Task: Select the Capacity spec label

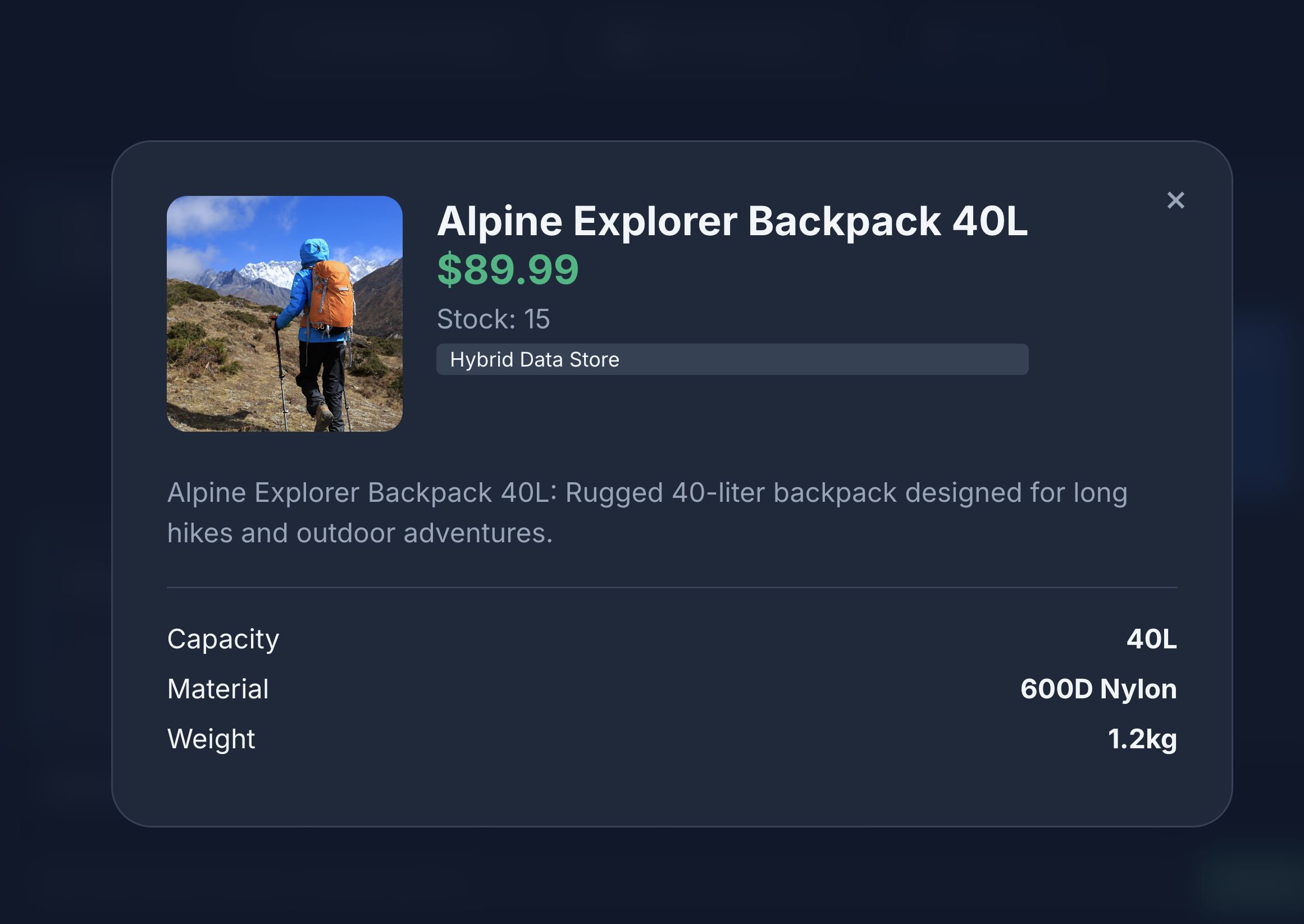Action: pyautogui.click(x=223, y=639)
